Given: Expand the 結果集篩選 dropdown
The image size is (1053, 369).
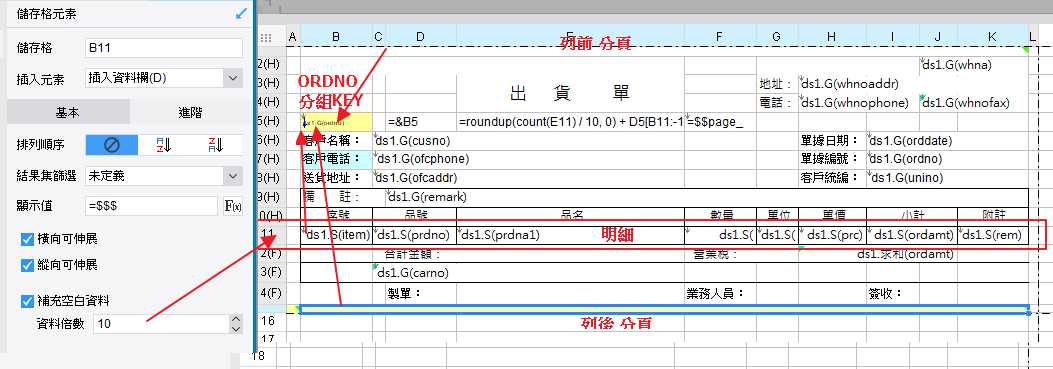Looking at the screenshot, I should pyautogui.click(x=164, y=176).
